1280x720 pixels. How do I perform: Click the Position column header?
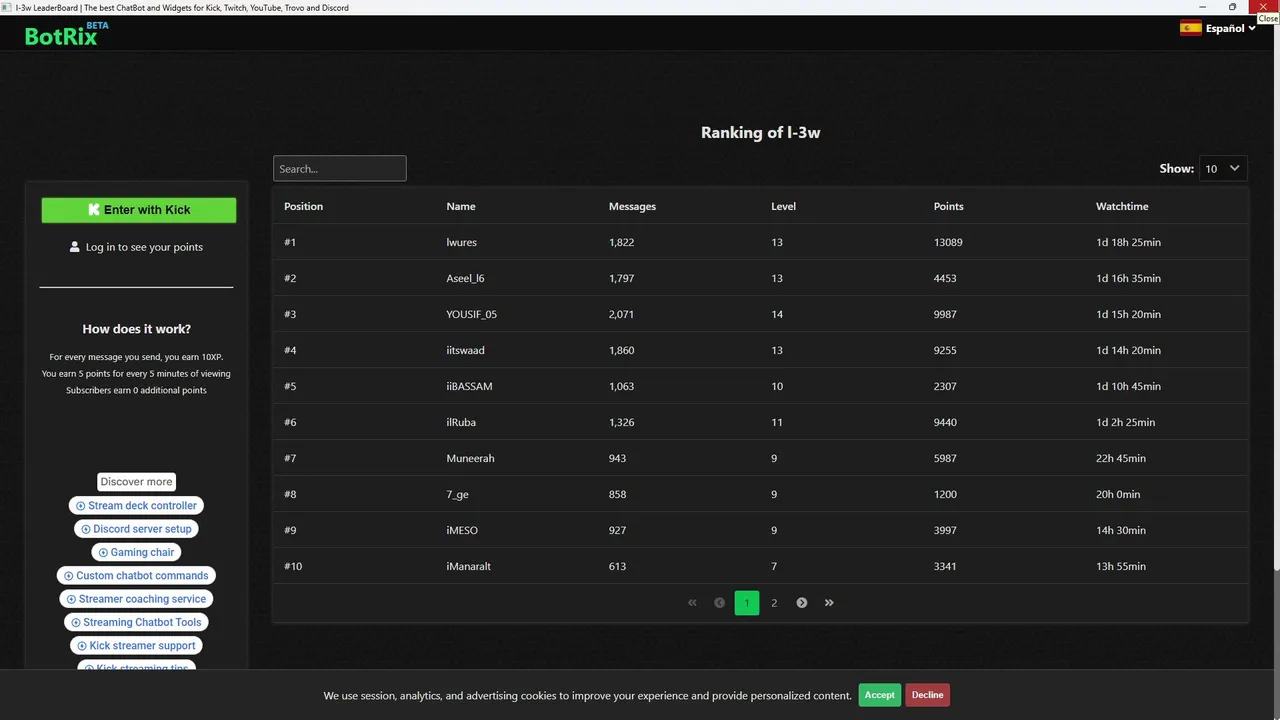303,206
